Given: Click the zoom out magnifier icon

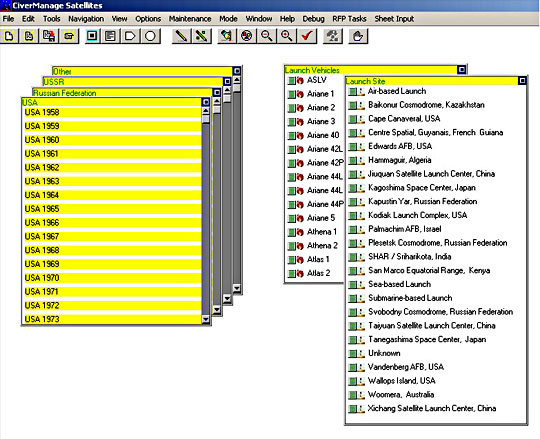Looking at the screenshot, I should click(x=266, y=36).
